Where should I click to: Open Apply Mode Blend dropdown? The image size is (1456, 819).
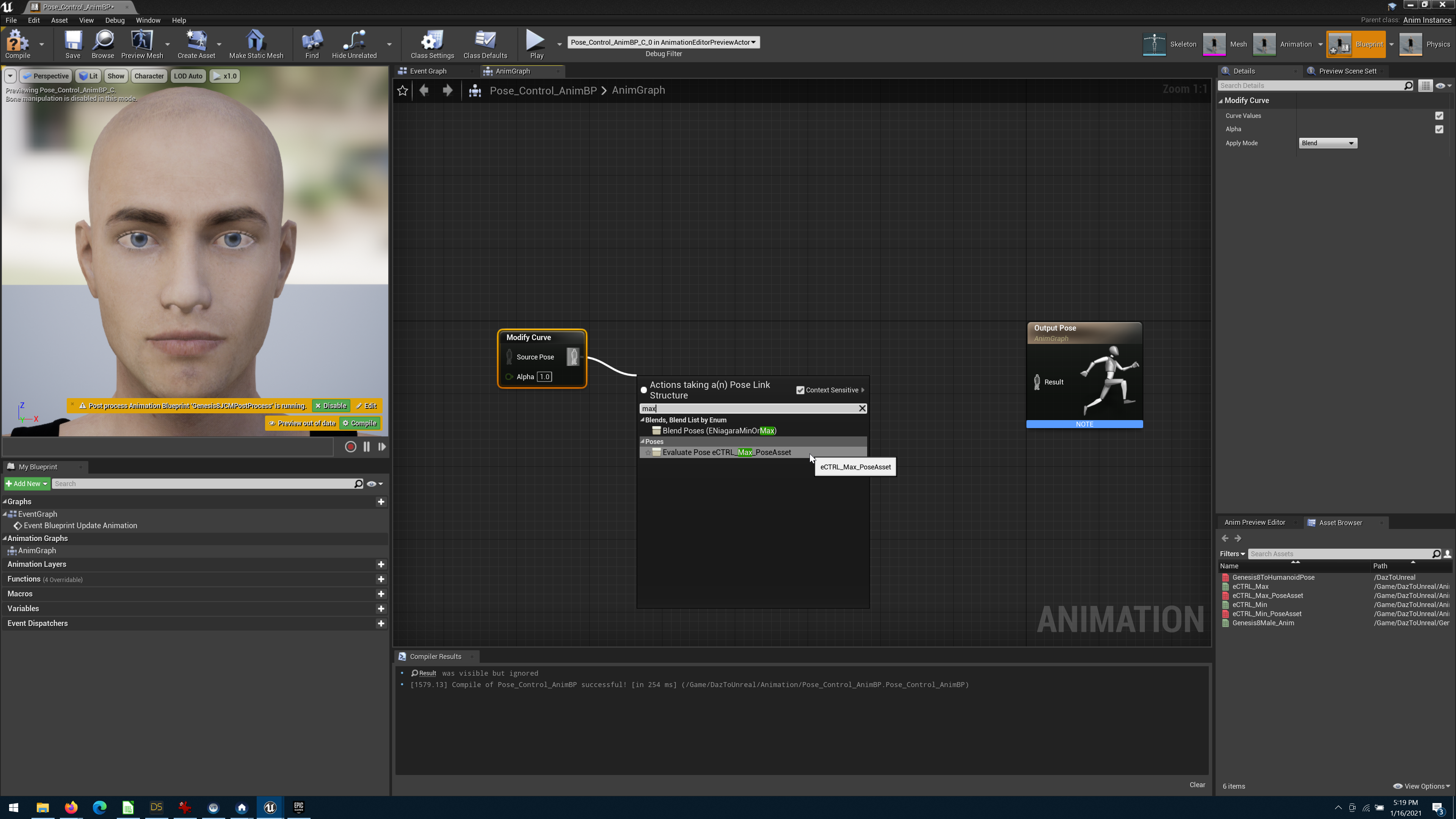click(x=1327, y=143)
